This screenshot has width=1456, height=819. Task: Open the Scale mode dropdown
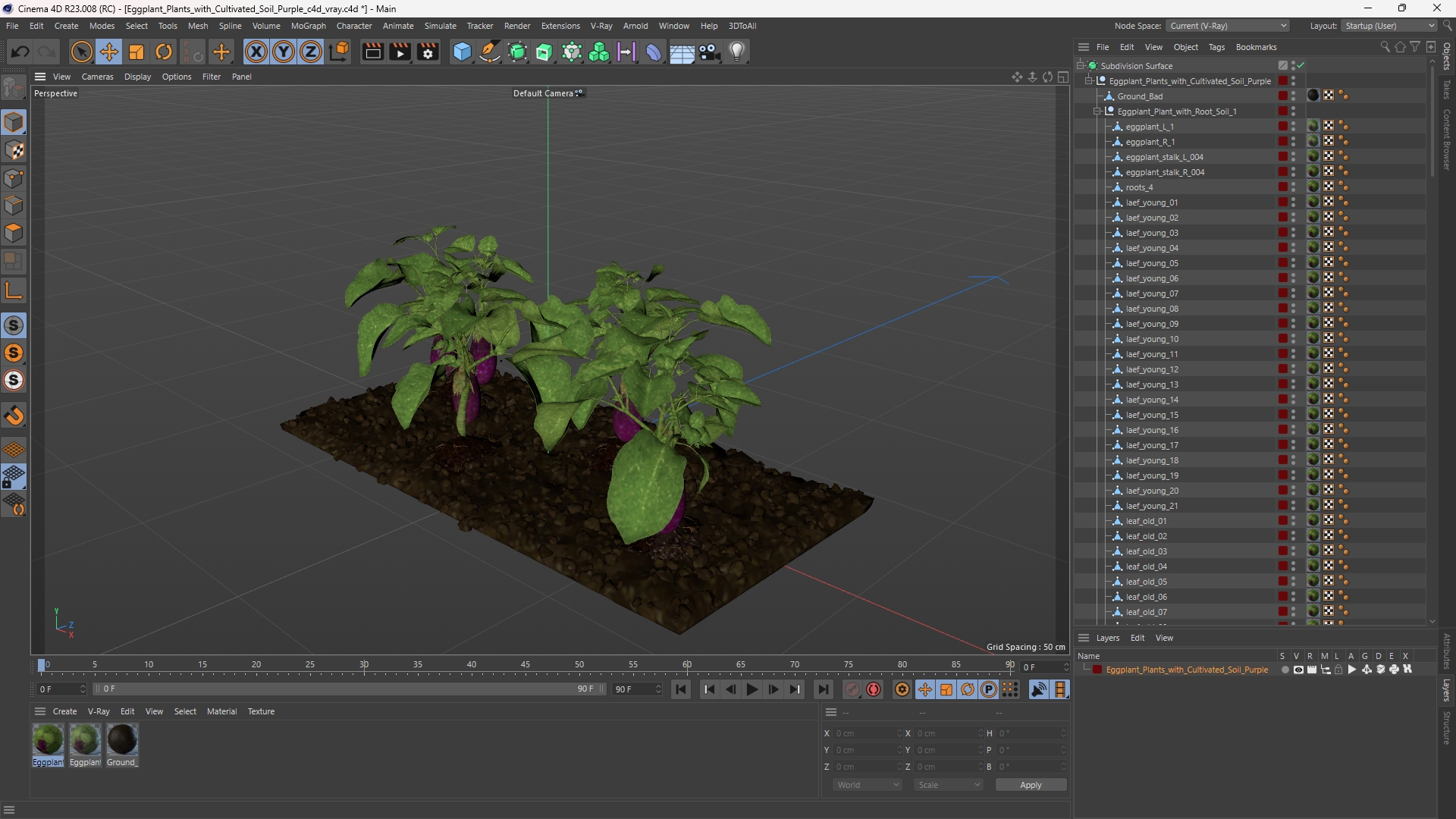click(x=949, y=785)
